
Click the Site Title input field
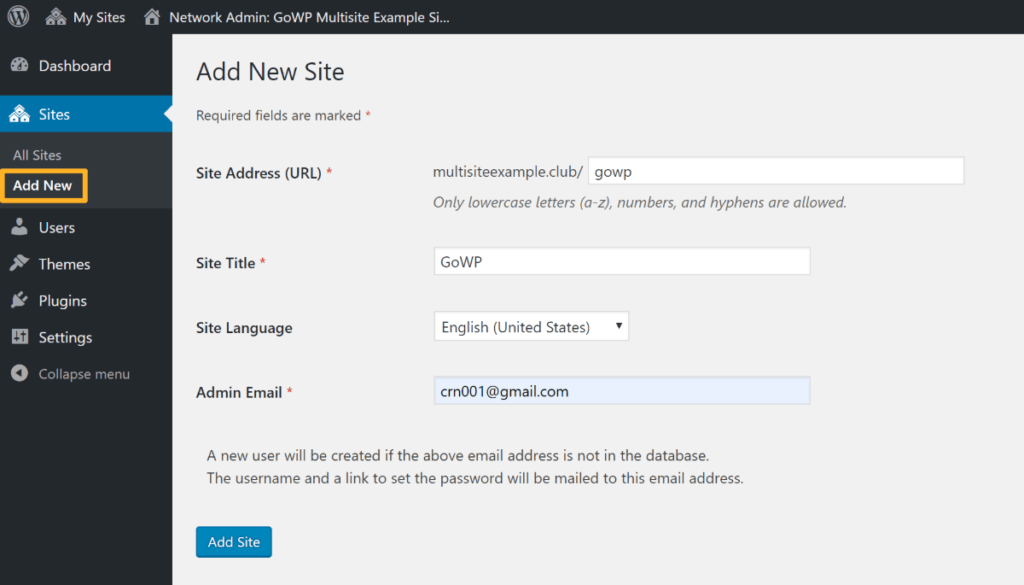click(622, 261)
